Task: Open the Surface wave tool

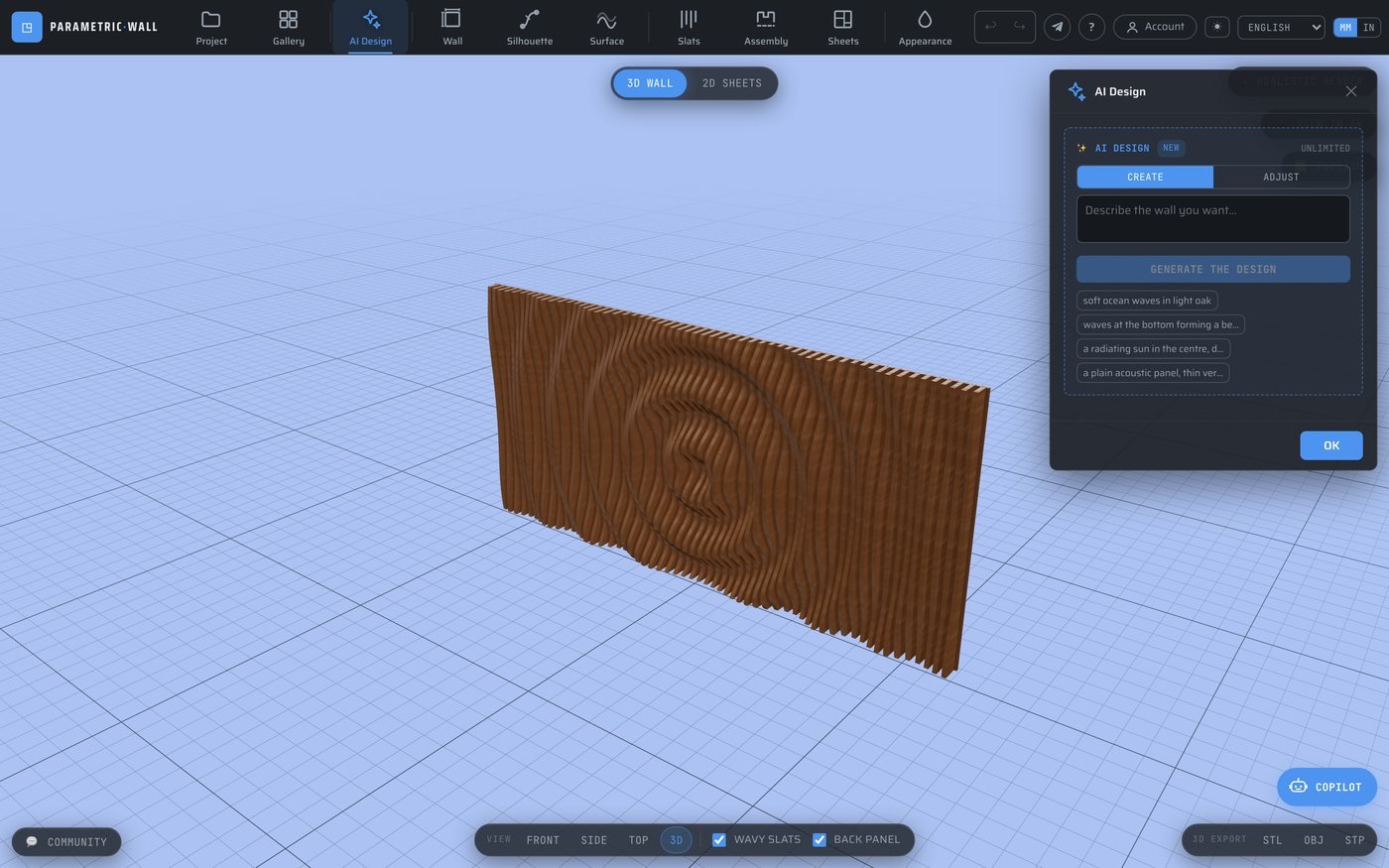Action: (x=606, y=28)
